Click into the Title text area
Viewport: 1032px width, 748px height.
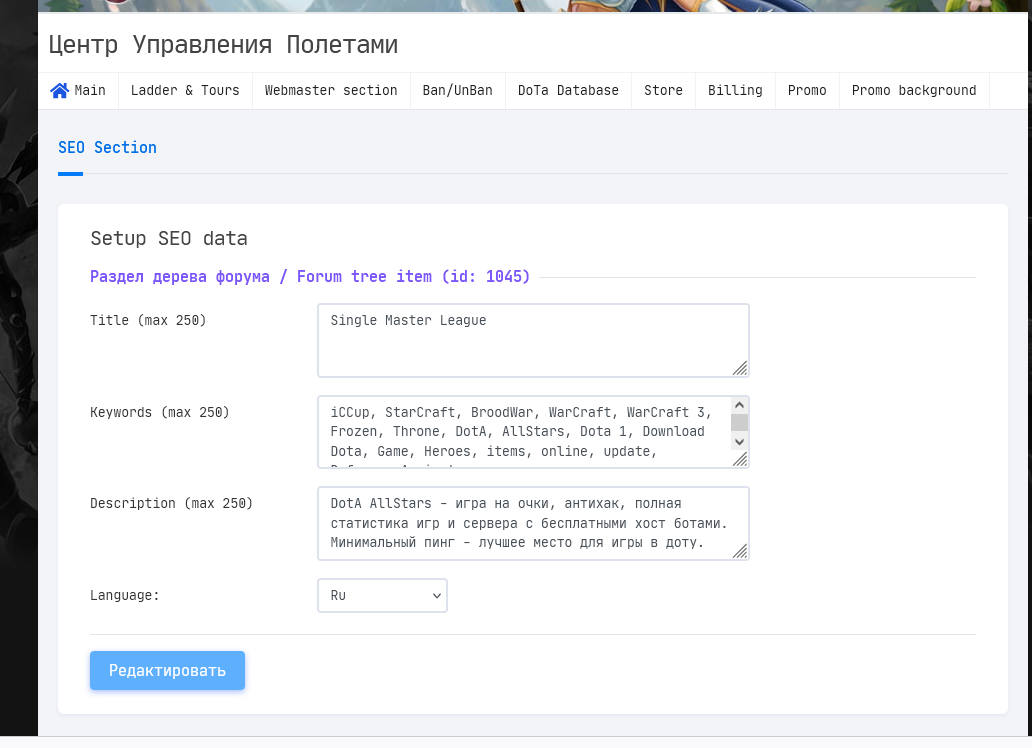[x=533, y=340]
